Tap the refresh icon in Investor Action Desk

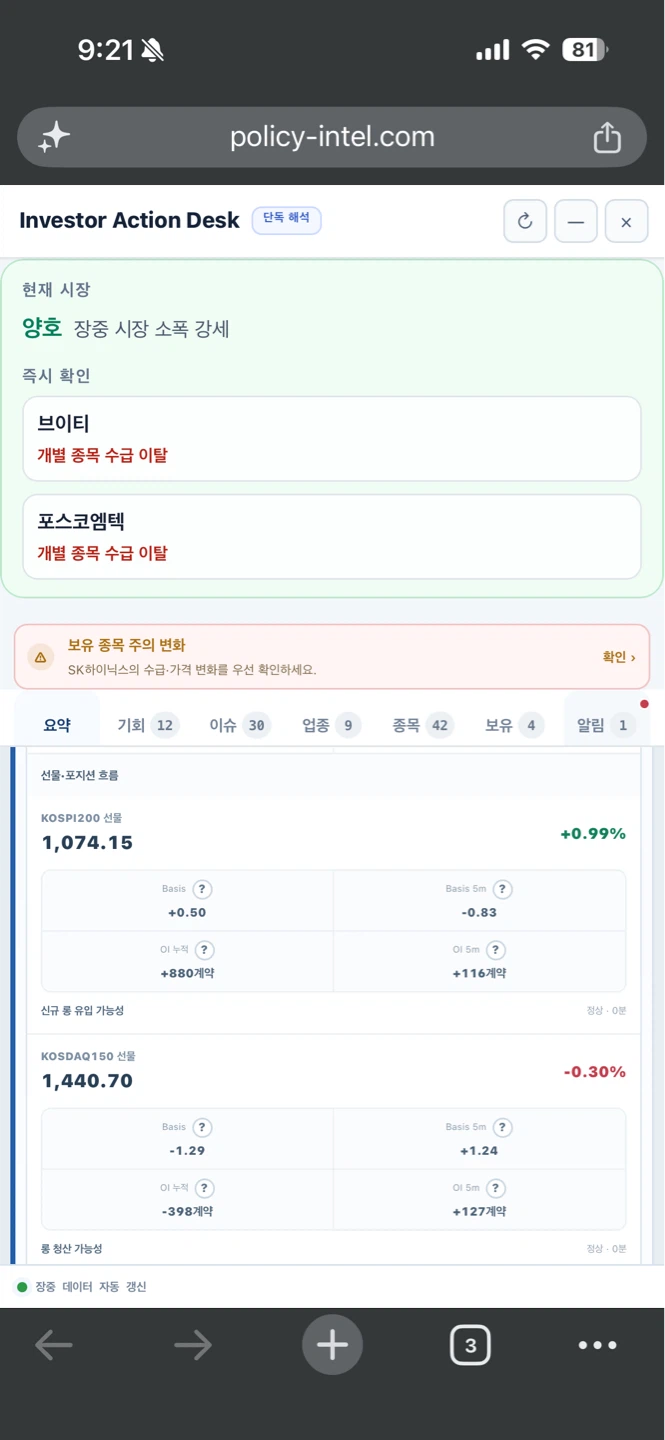[x=525, y=222]
